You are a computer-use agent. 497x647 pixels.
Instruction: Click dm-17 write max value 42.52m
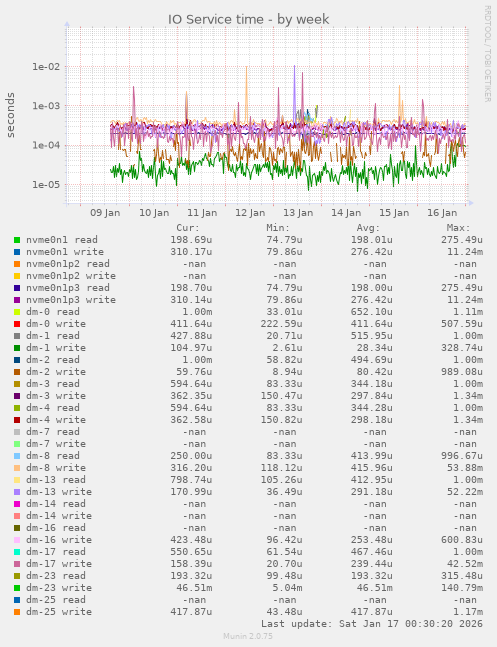[465, 564]
